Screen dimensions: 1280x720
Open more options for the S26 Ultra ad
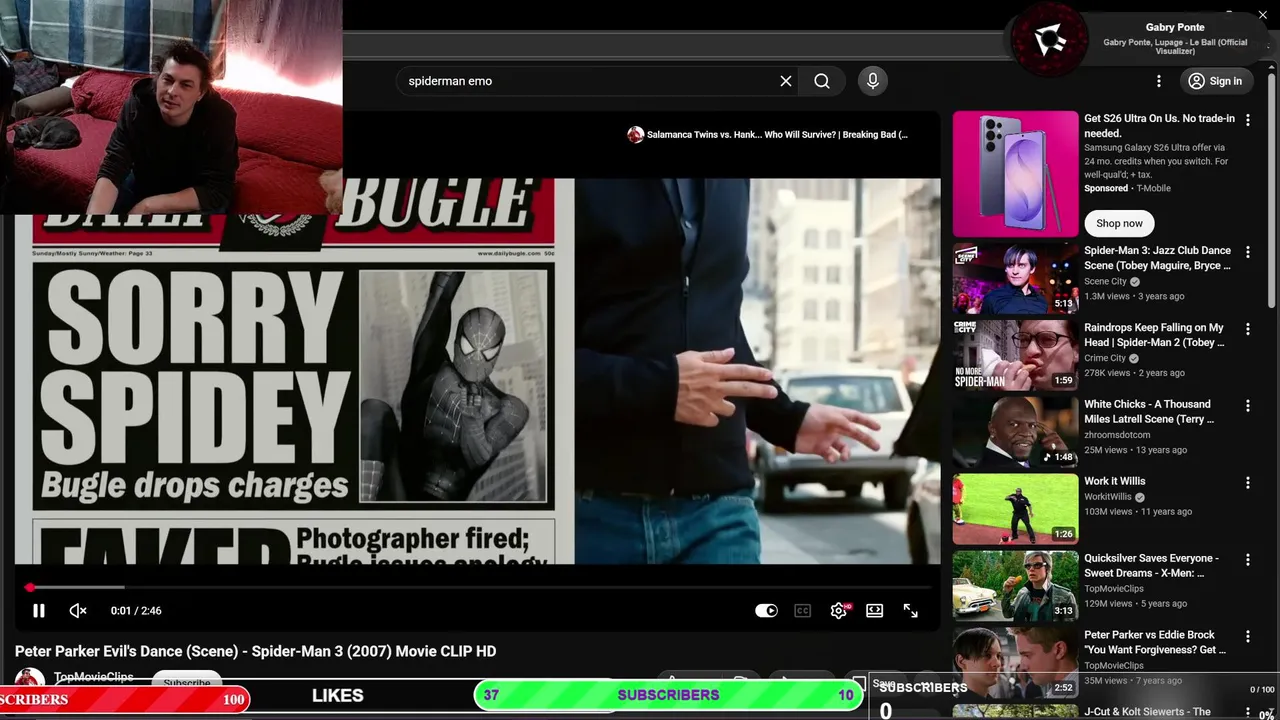(1247, 120)
